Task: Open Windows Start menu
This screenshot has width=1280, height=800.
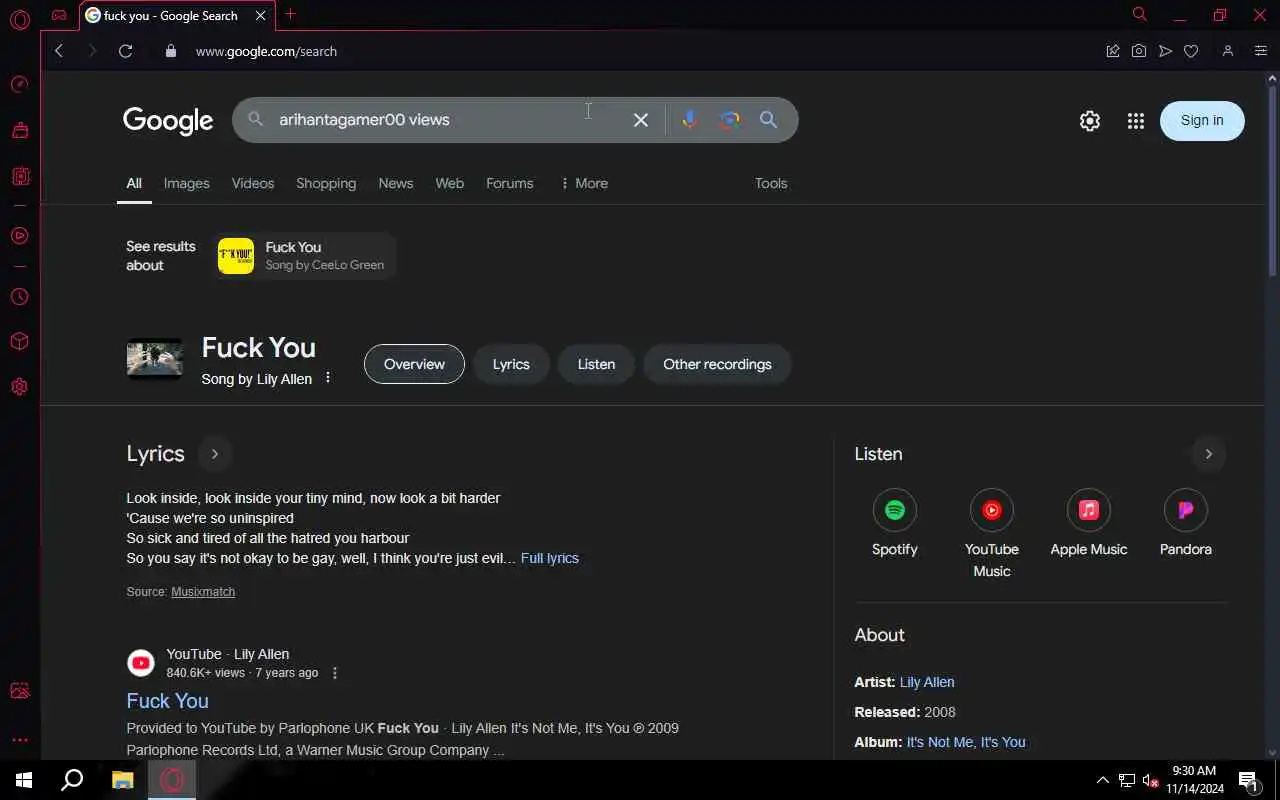Action: point(24,780)
